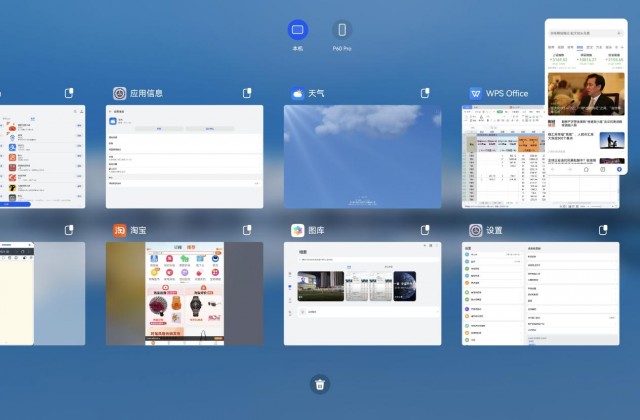
Task: Tap back arrow in floating browser window
Action: click(553, 169)
